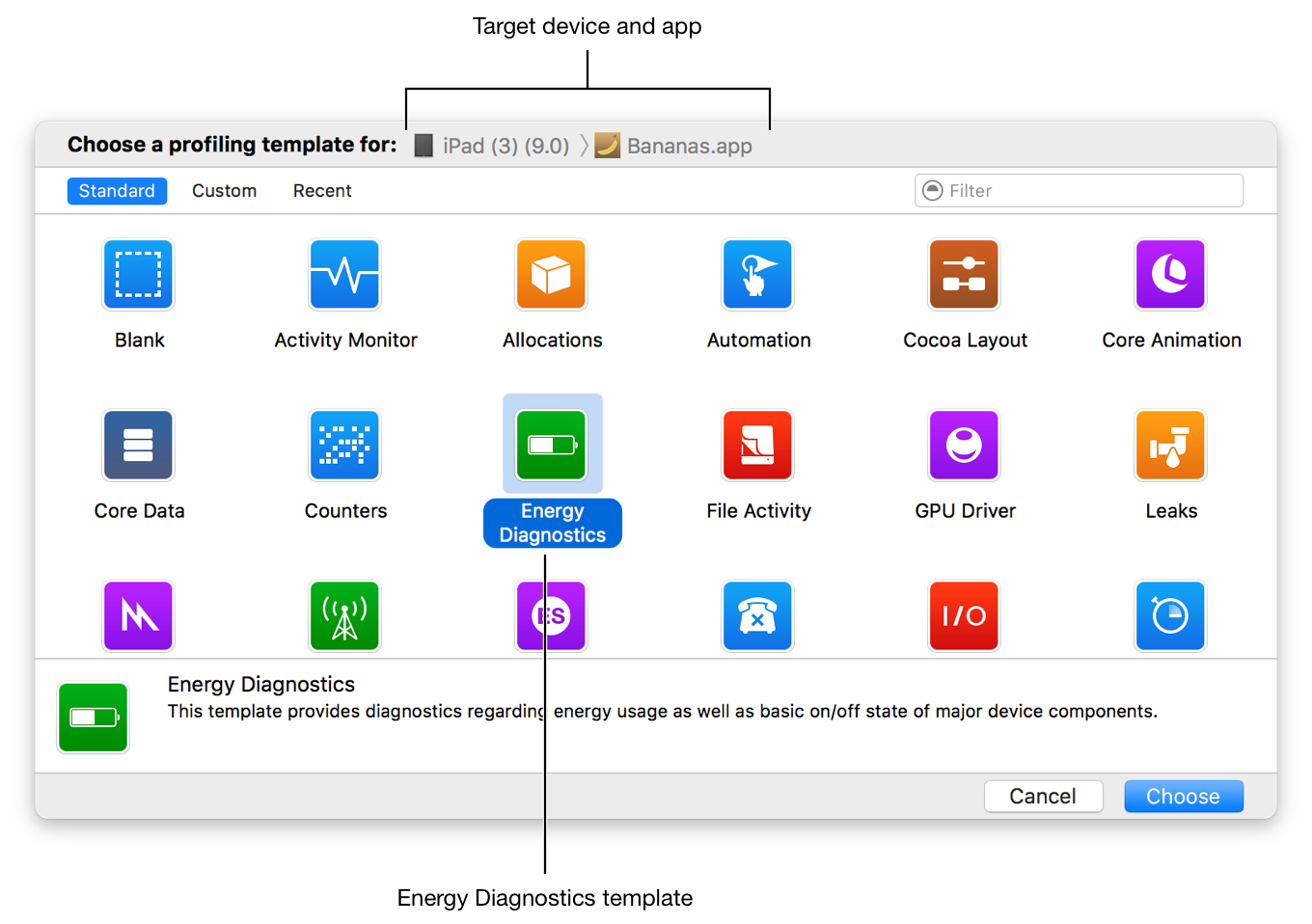Switch to the Recent tab
1312x924 pixels.
pyautogui.click(x=321, y=190)
